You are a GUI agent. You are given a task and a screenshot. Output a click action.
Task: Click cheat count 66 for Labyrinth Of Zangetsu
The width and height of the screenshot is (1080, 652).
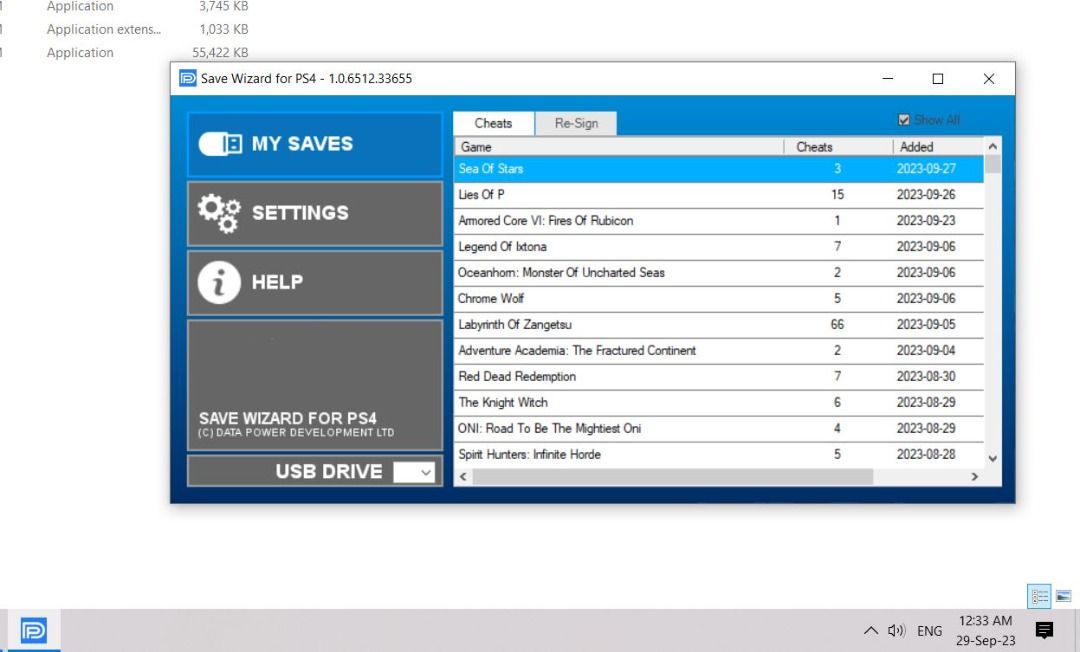[837, 324]
